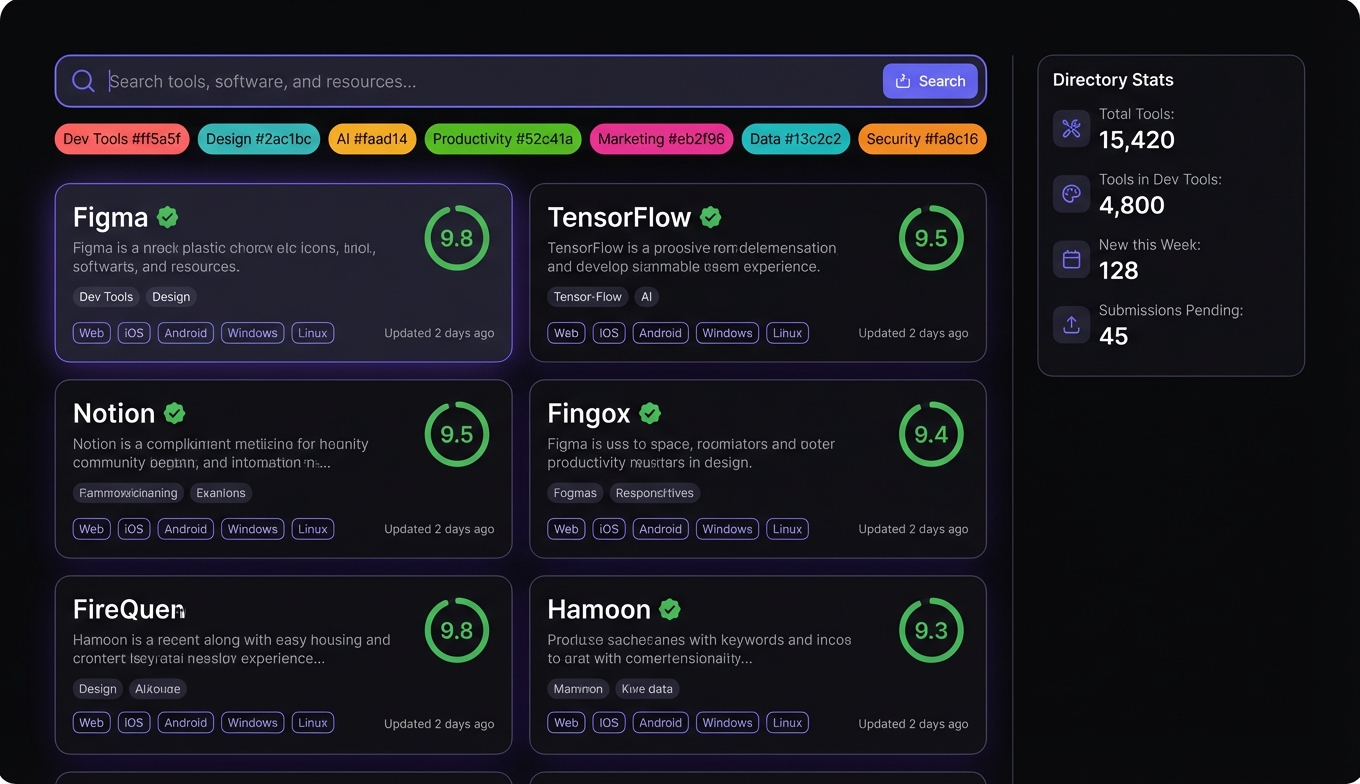Click the yellow AI color chip
This screenshot has width=1360, height=784.
(372, 139)
